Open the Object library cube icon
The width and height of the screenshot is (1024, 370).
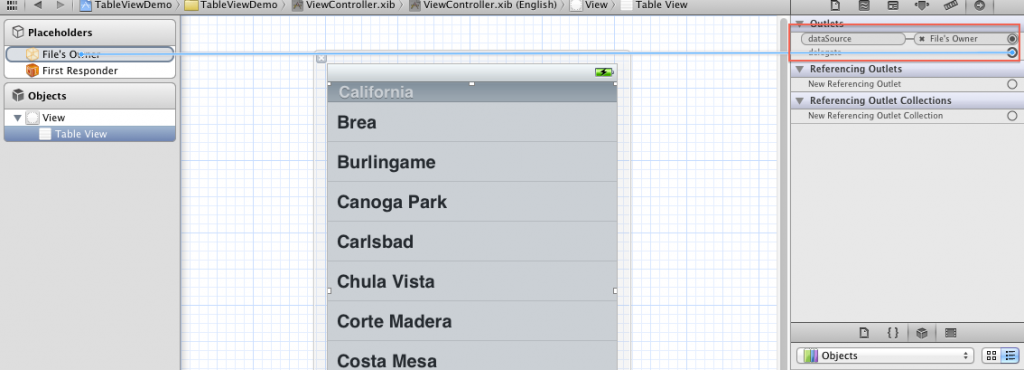click(921, 333)
